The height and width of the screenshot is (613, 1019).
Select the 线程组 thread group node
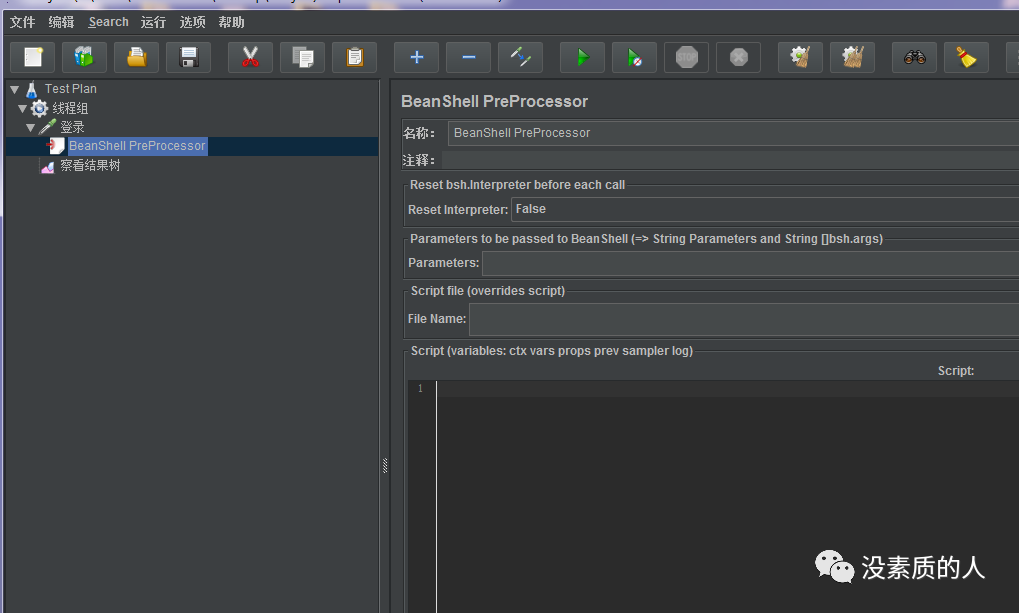pyautogui.click(x=70, y=108)
